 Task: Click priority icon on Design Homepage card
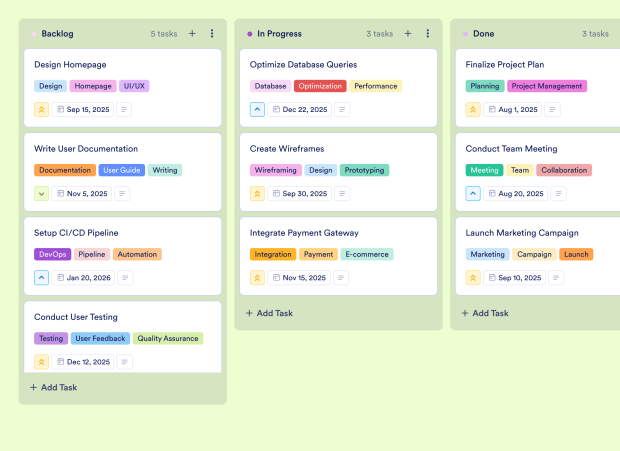click(x=42, y=109)
